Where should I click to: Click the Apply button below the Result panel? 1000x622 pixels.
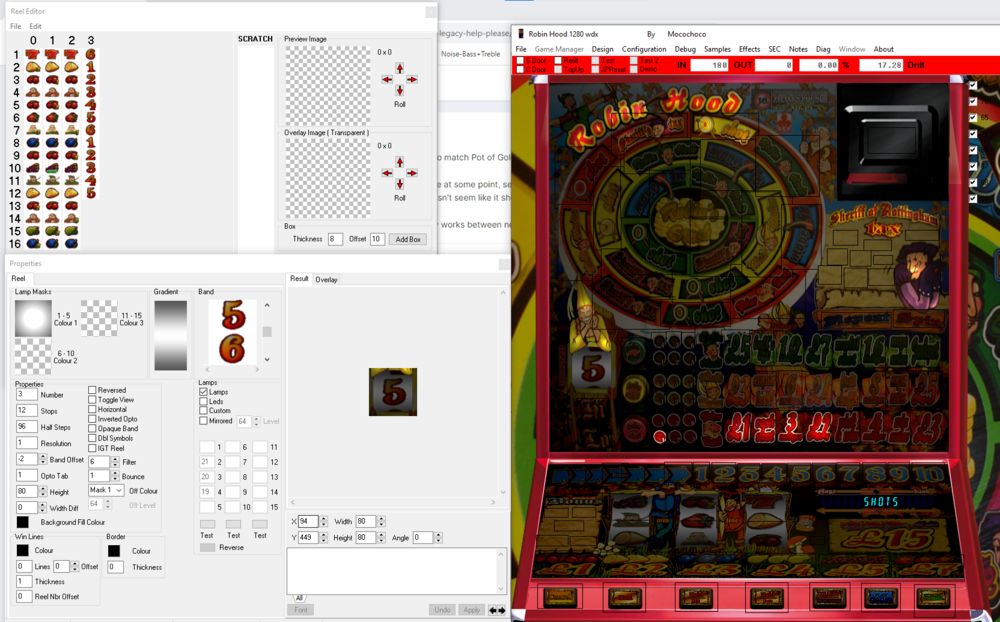tap(471, 609)
